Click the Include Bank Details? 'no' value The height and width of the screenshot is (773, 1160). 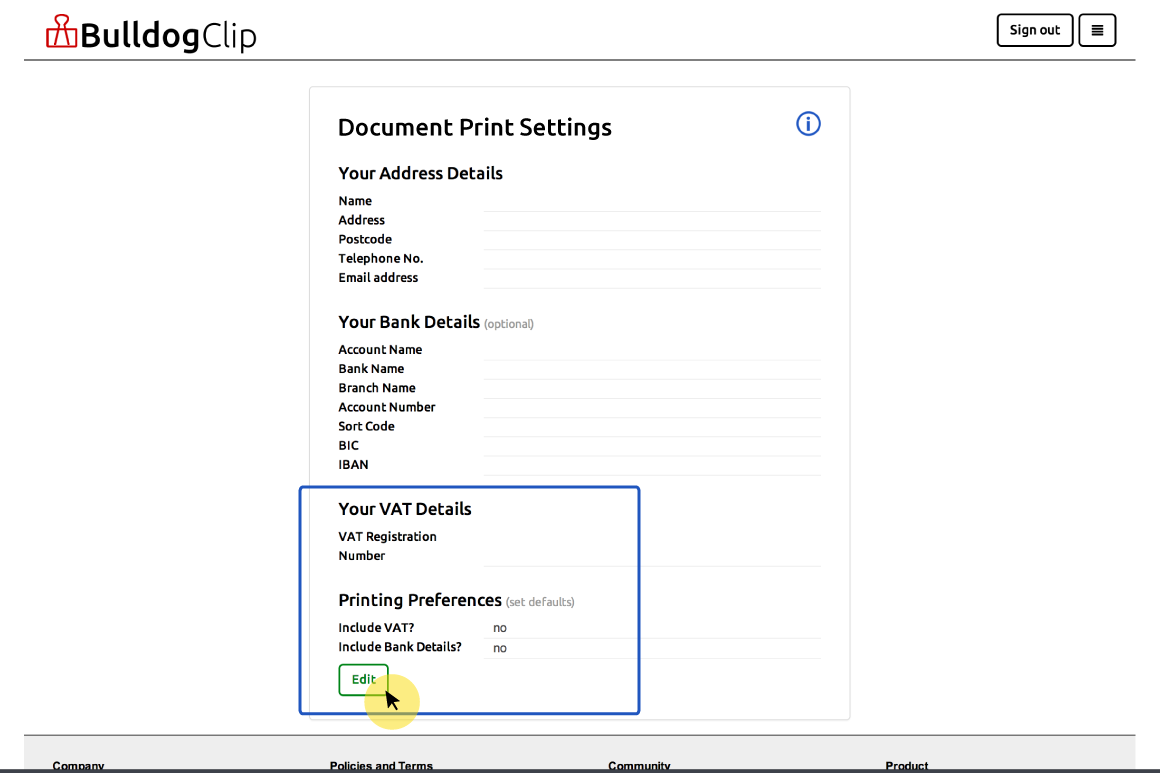[500, 648]
